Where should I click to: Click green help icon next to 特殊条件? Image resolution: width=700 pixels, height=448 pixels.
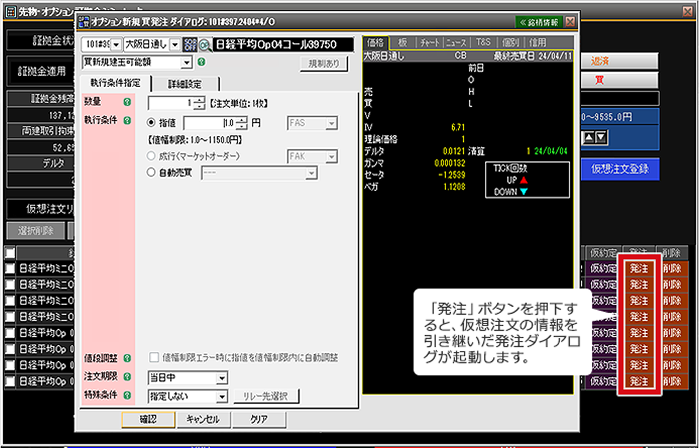tap(127, 396)
